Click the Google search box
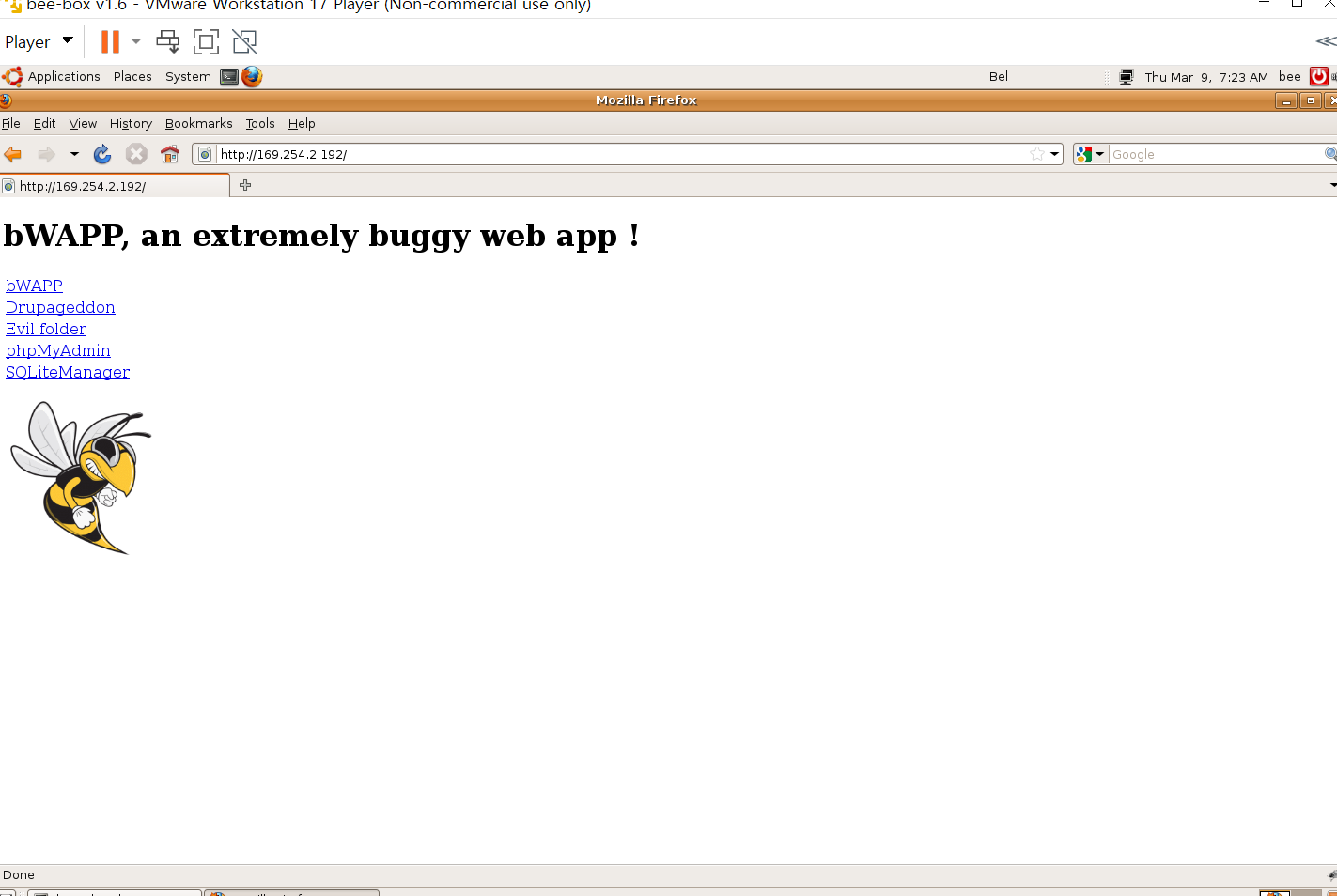Screen dimensions: 1337x896 1217,154
